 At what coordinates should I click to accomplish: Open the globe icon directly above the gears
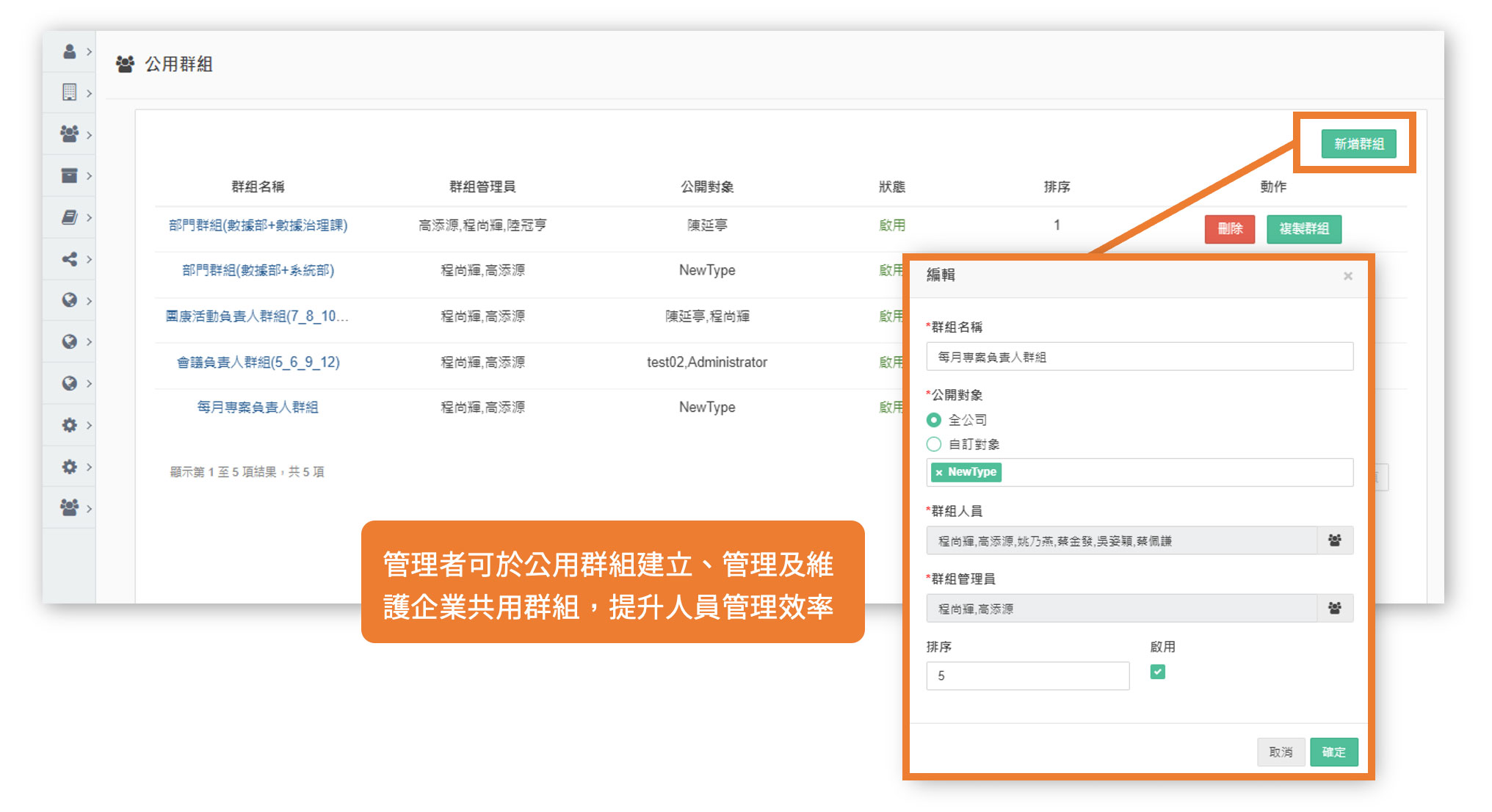pos(69,383)
